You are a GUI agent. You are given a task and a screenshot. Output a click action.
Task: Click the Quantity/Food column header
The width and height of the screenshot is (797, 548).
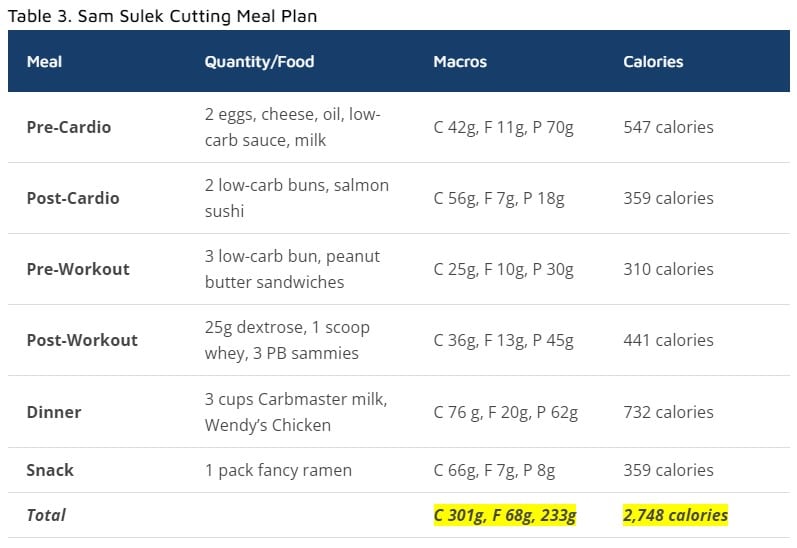point(259,62)
